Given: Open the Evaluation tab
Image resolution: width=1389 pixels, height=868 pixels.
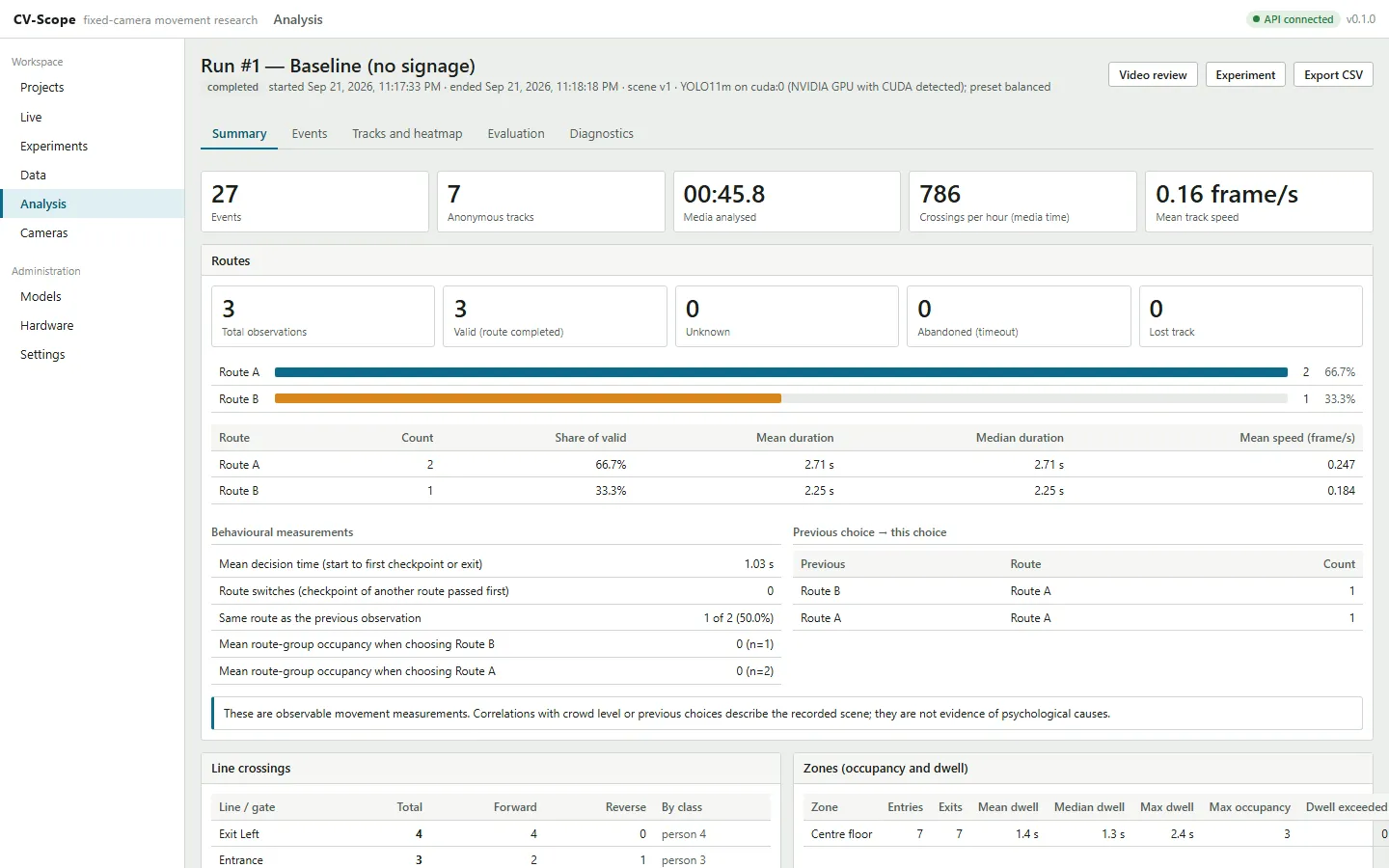Looking at the screenshot, I should 516,134.
